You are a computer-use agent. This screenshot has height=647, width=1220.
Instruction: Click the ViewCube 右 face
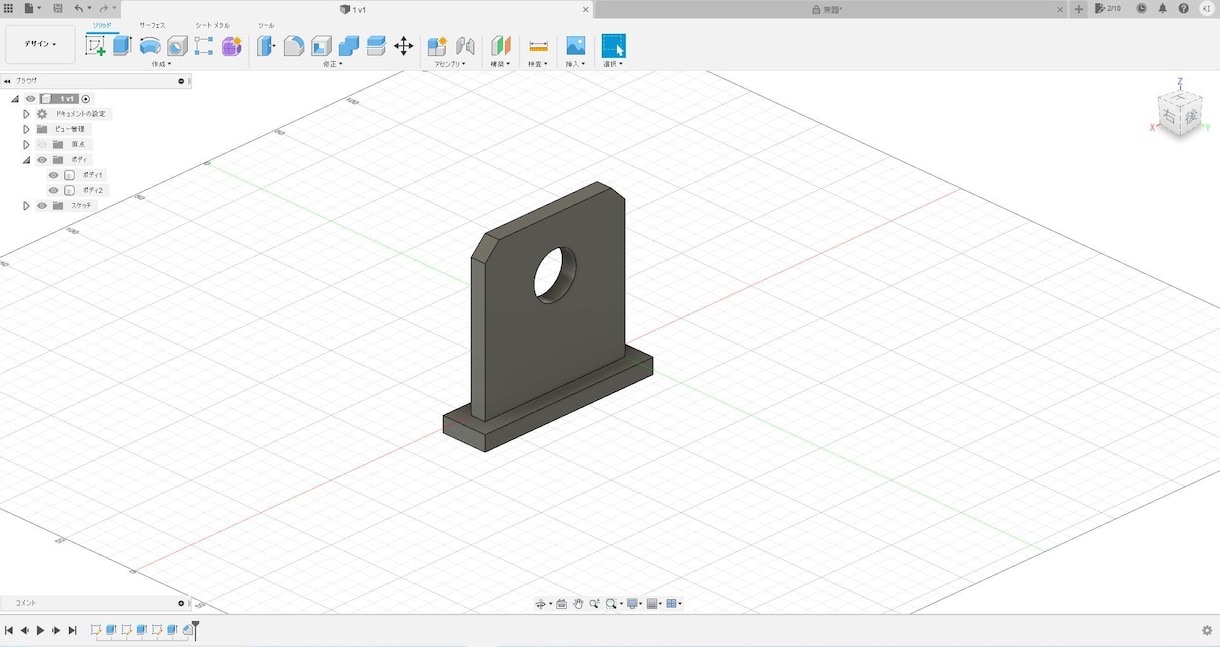point(1169,116)
